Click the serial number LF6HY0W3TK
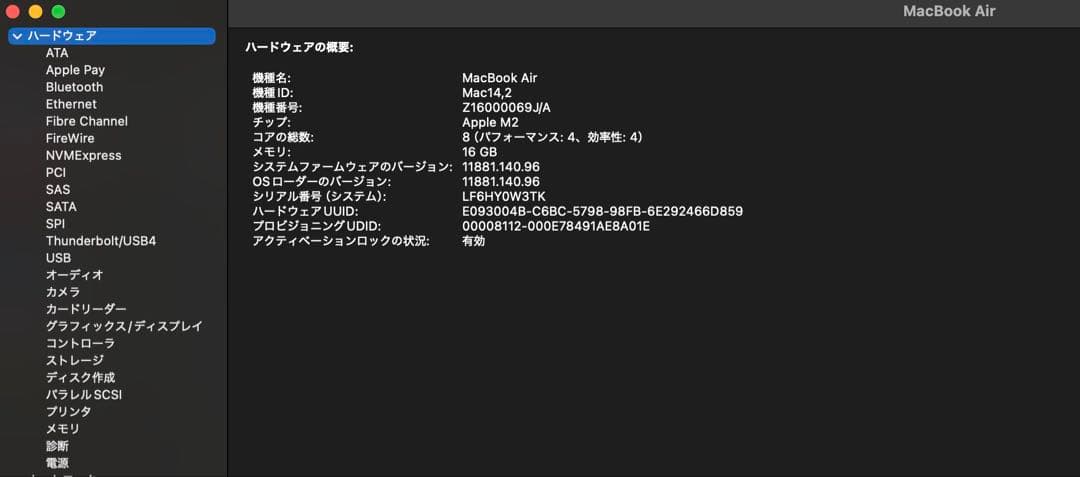The width and height of the screenshot is (1080, 477). [503, 197]
